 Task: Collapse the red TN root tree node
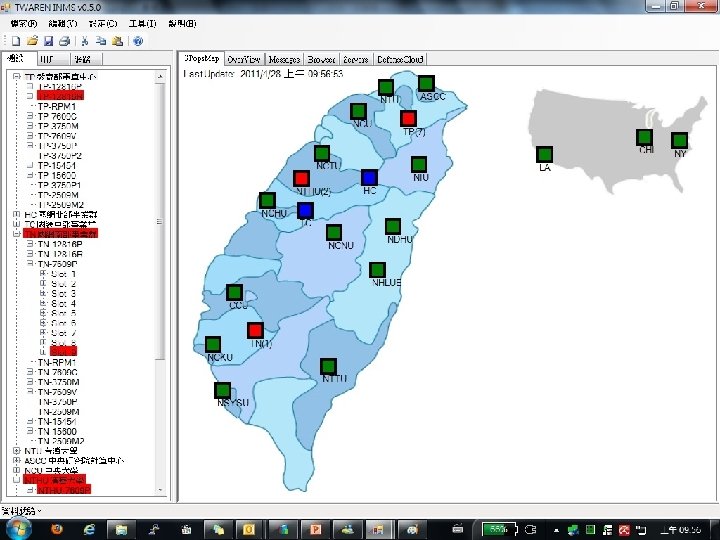17,234
